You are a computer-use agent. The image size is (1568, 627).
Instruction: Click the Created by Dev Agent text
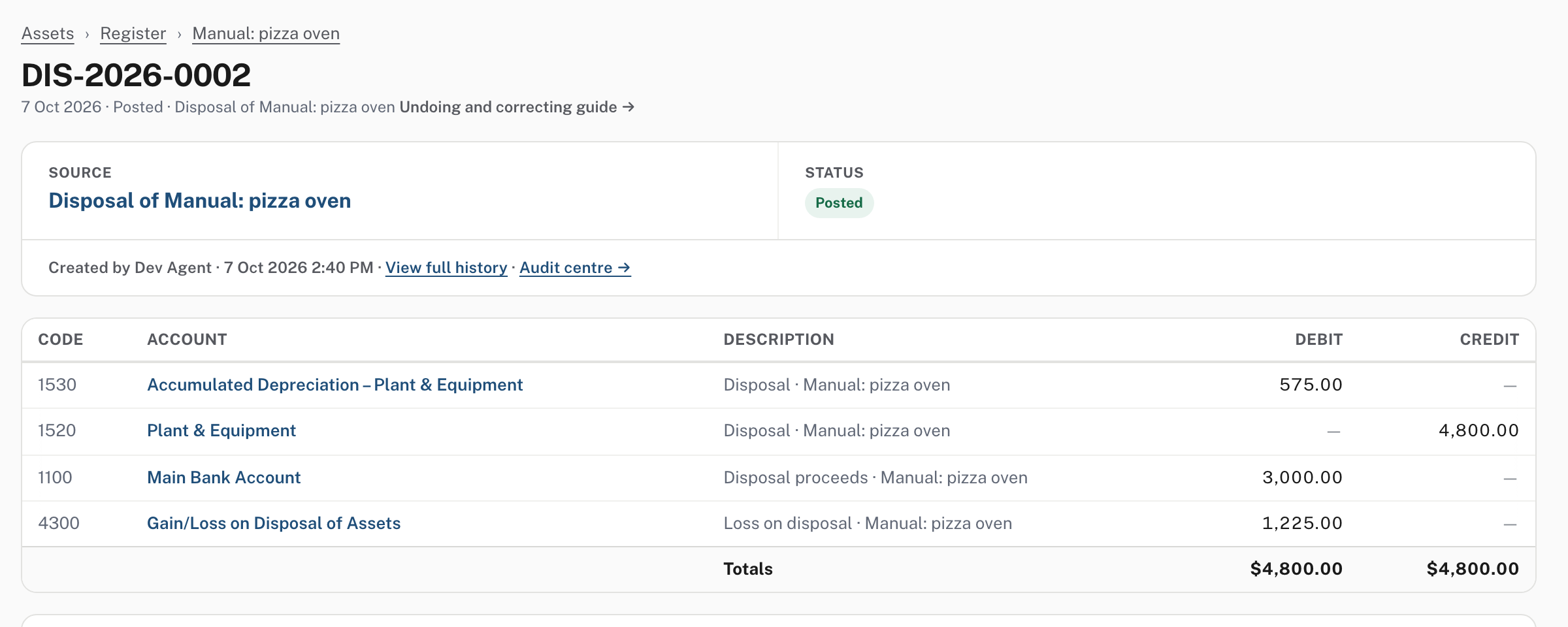130,268
